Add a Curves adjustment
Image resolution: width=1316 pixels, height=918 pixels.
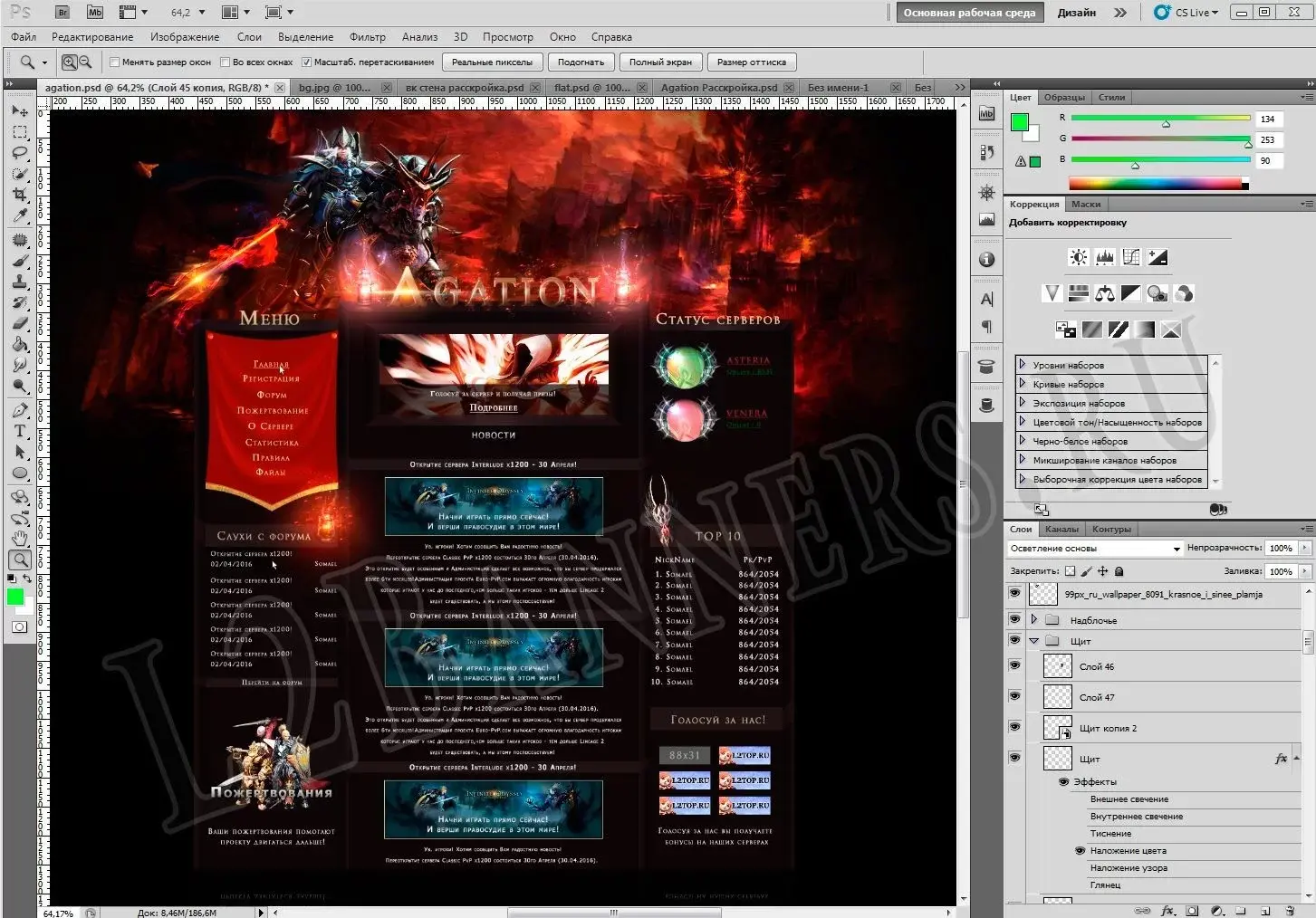point(1131,257)
